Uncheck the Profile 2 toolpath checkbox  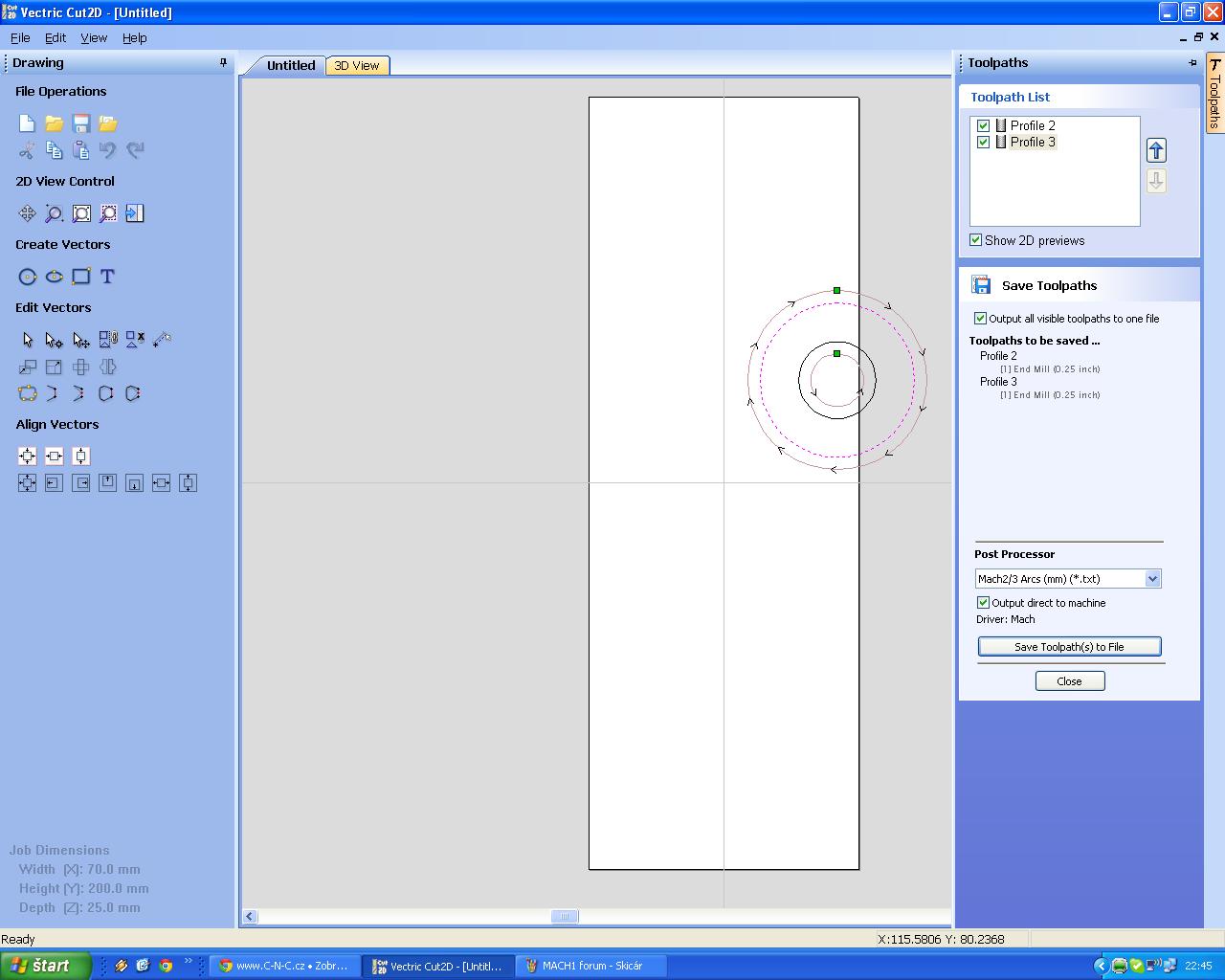coord(983,125)
